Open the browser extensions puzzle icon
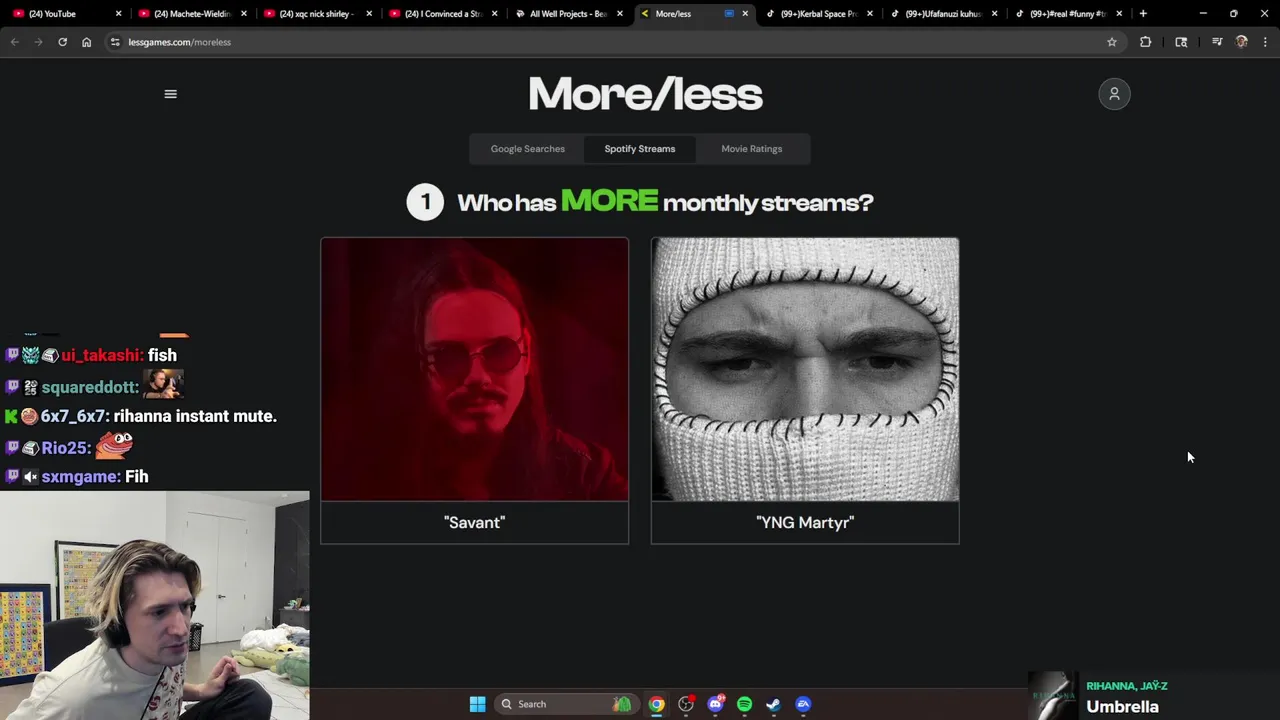Screen dimensions: 1280x720 point(1145,42)
